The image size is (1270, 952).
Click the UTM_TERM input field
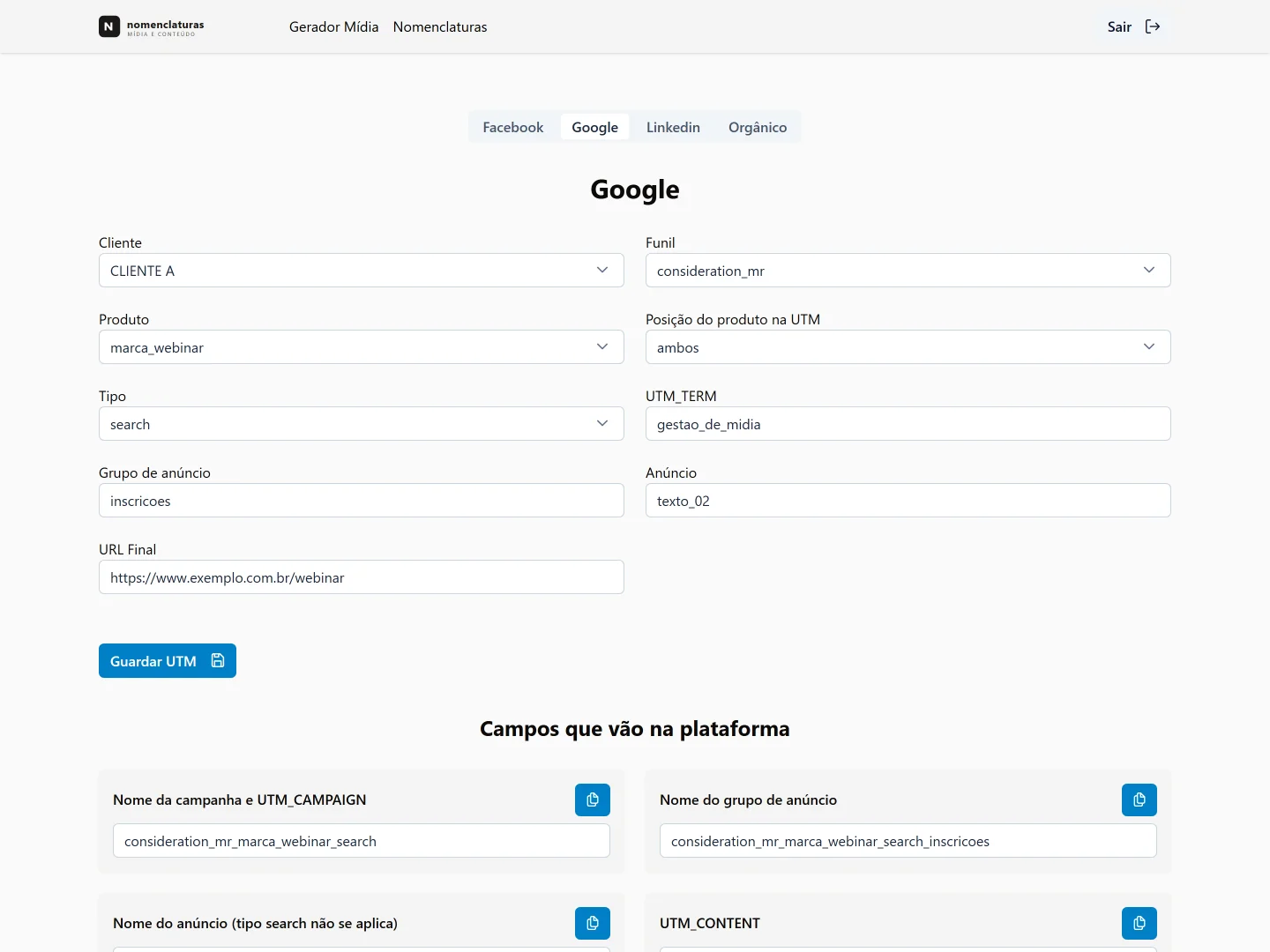pyautogui.click(x=908, y=424)
